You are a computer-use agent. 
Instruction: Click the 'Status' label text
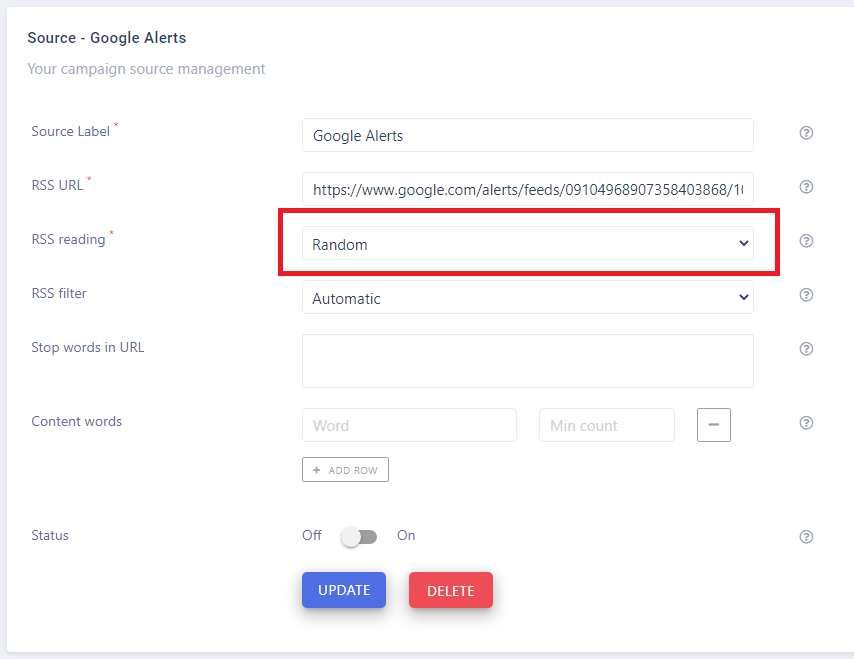(50, 535)
